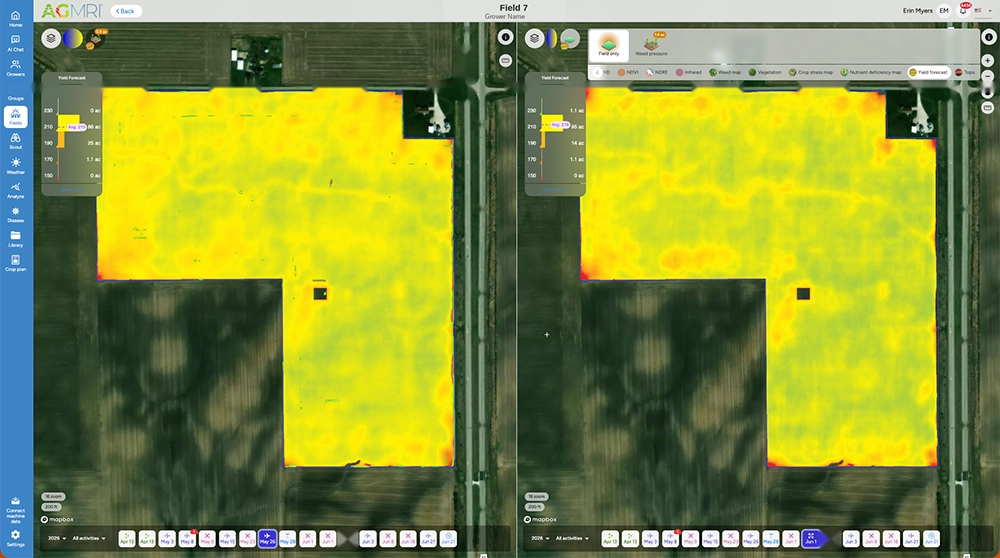Screen dimensions: 1000x558
Task: Open the layers stack in right map
Action: (534, 38)
